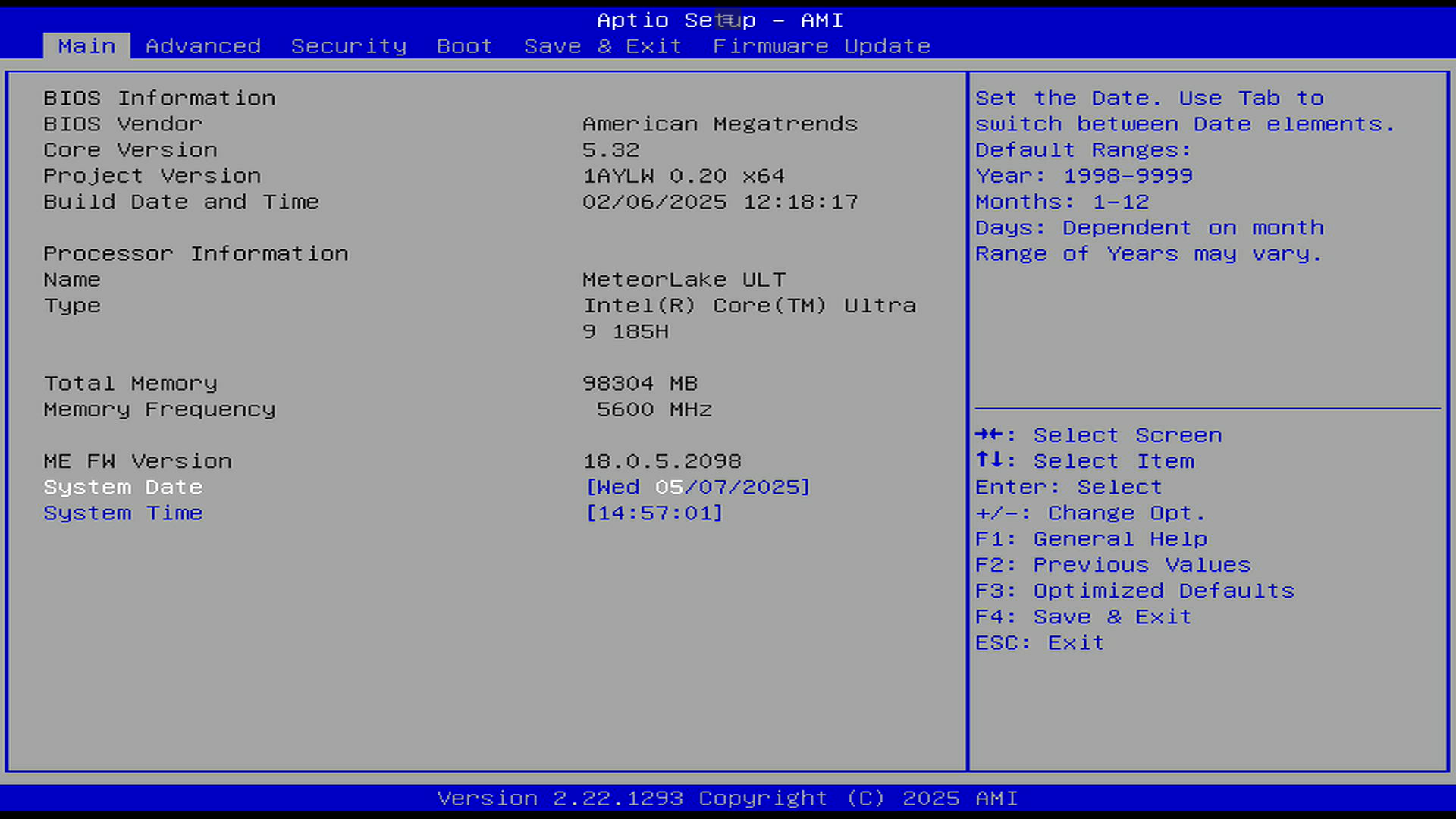Screen dimensions: 1456x819
Task: Select the System Time label
Action: (x=123, y=513)
